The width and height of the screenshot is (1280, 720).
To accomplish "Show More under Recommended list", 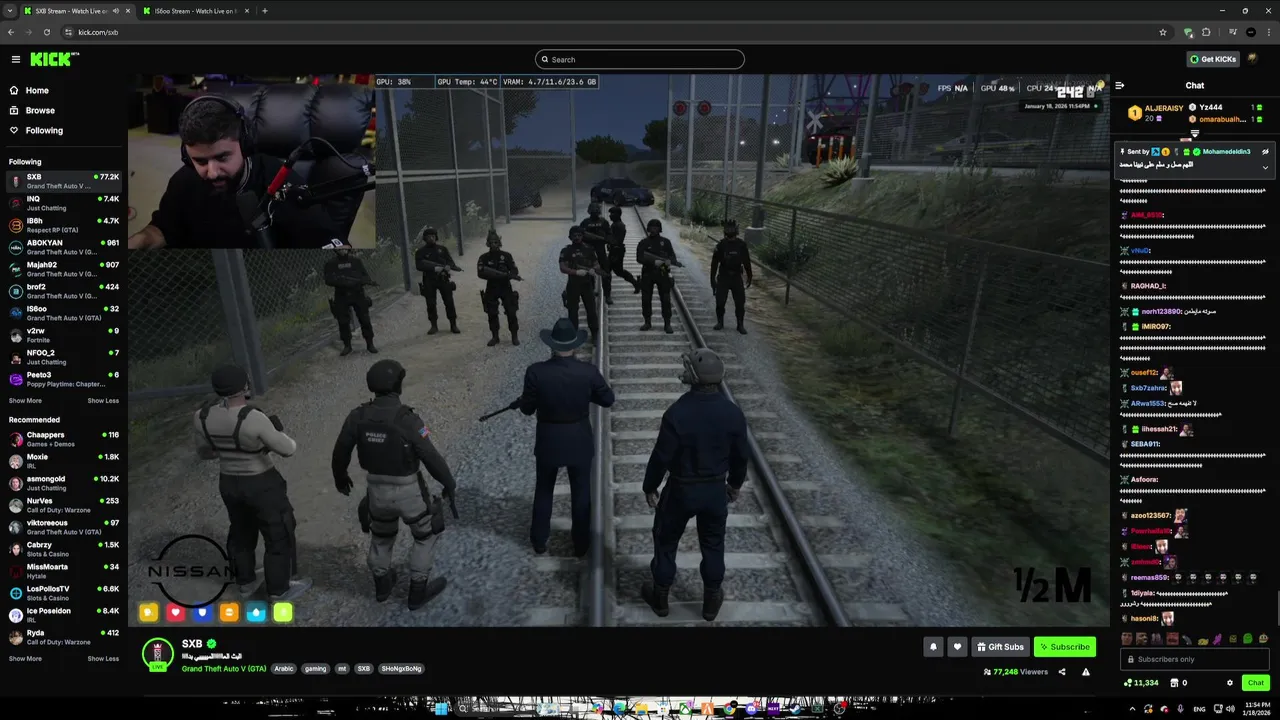I will [25, 659].
